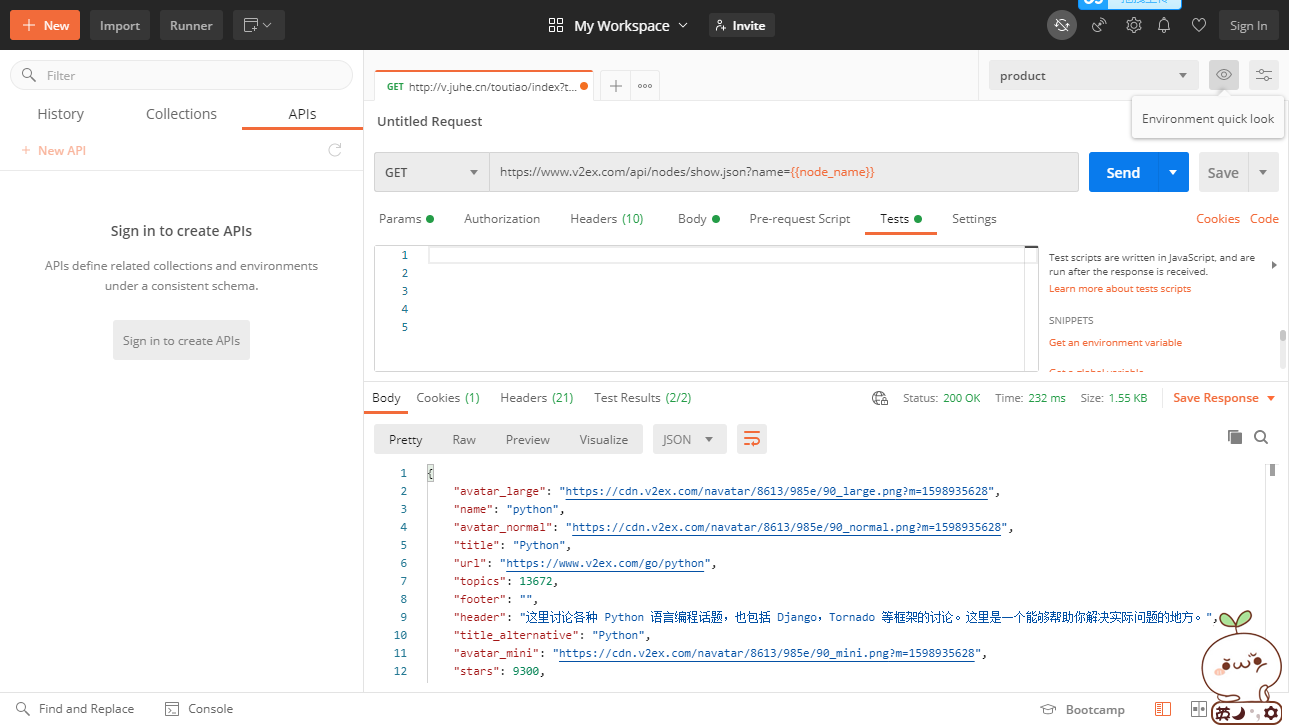Open the Import dialog

click(x=120, y=25)
